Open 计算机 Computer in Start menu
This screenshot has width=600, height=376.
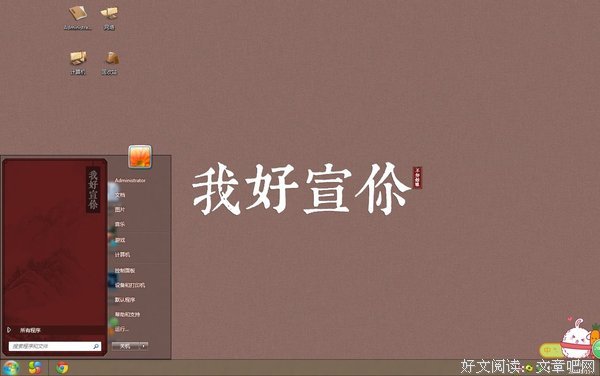(x=122, y=255)
